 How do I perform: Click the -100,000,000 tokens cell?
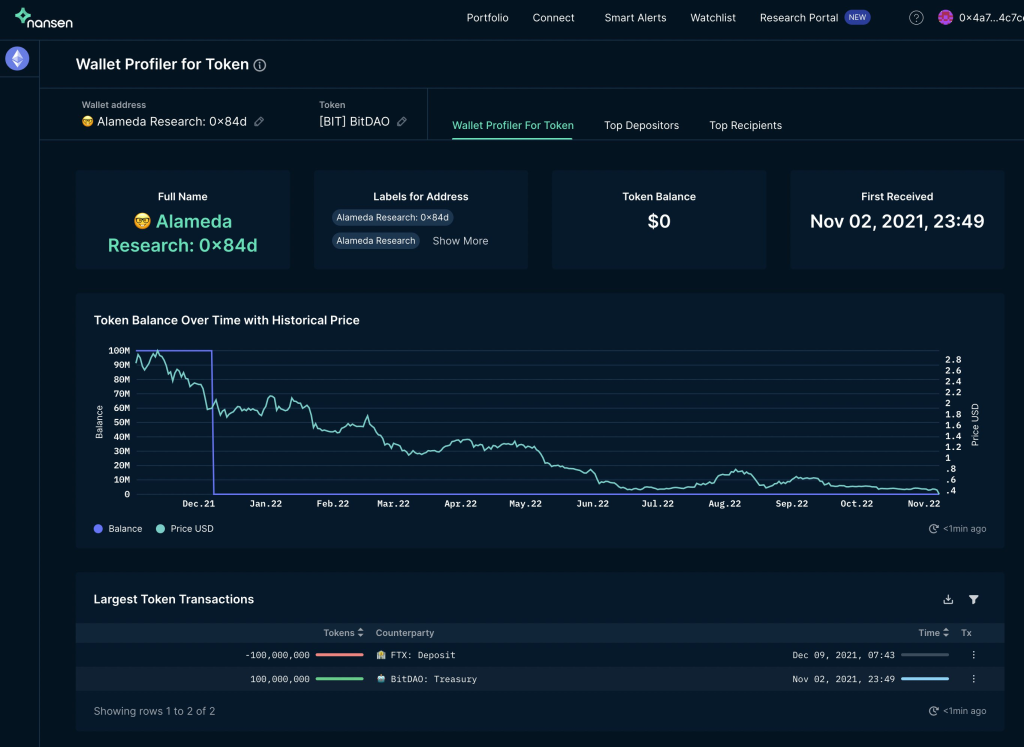coord(278,655)
